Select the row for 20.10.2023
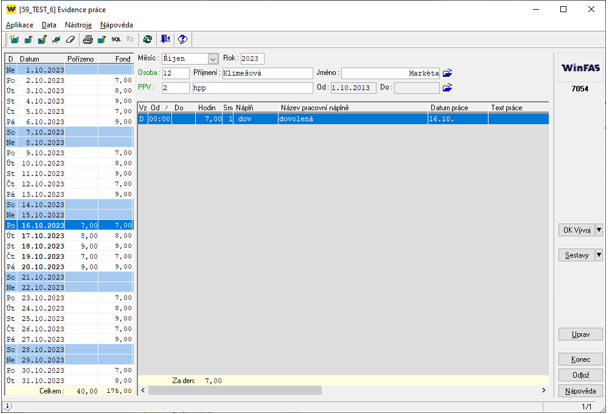608x414 pixels. (x=69, y=267)
